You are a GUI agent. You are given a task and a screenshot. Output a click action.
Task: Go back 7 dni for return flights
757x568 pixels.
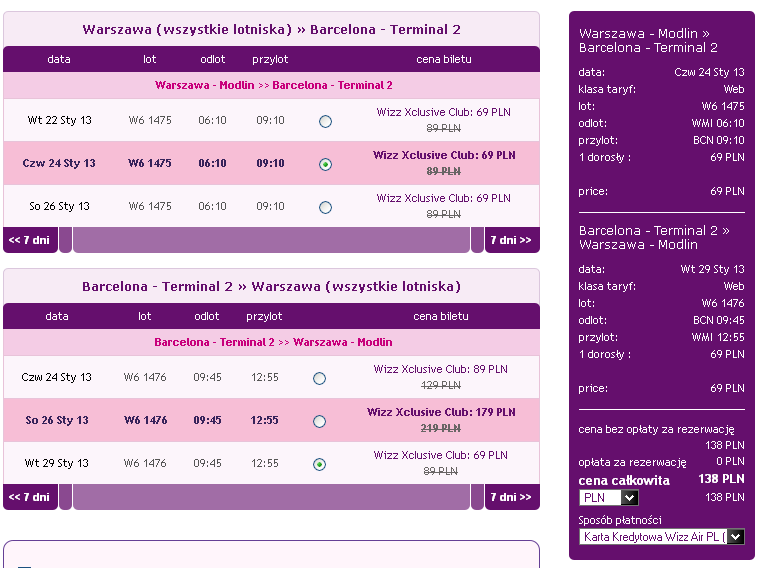coord(30,497)
